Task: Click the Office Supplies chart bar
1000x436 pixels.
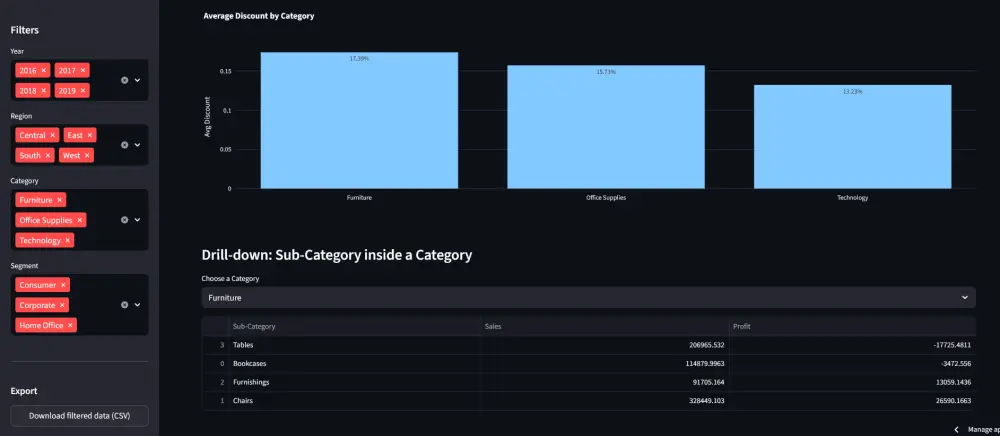Action: (x=606, y=127)
